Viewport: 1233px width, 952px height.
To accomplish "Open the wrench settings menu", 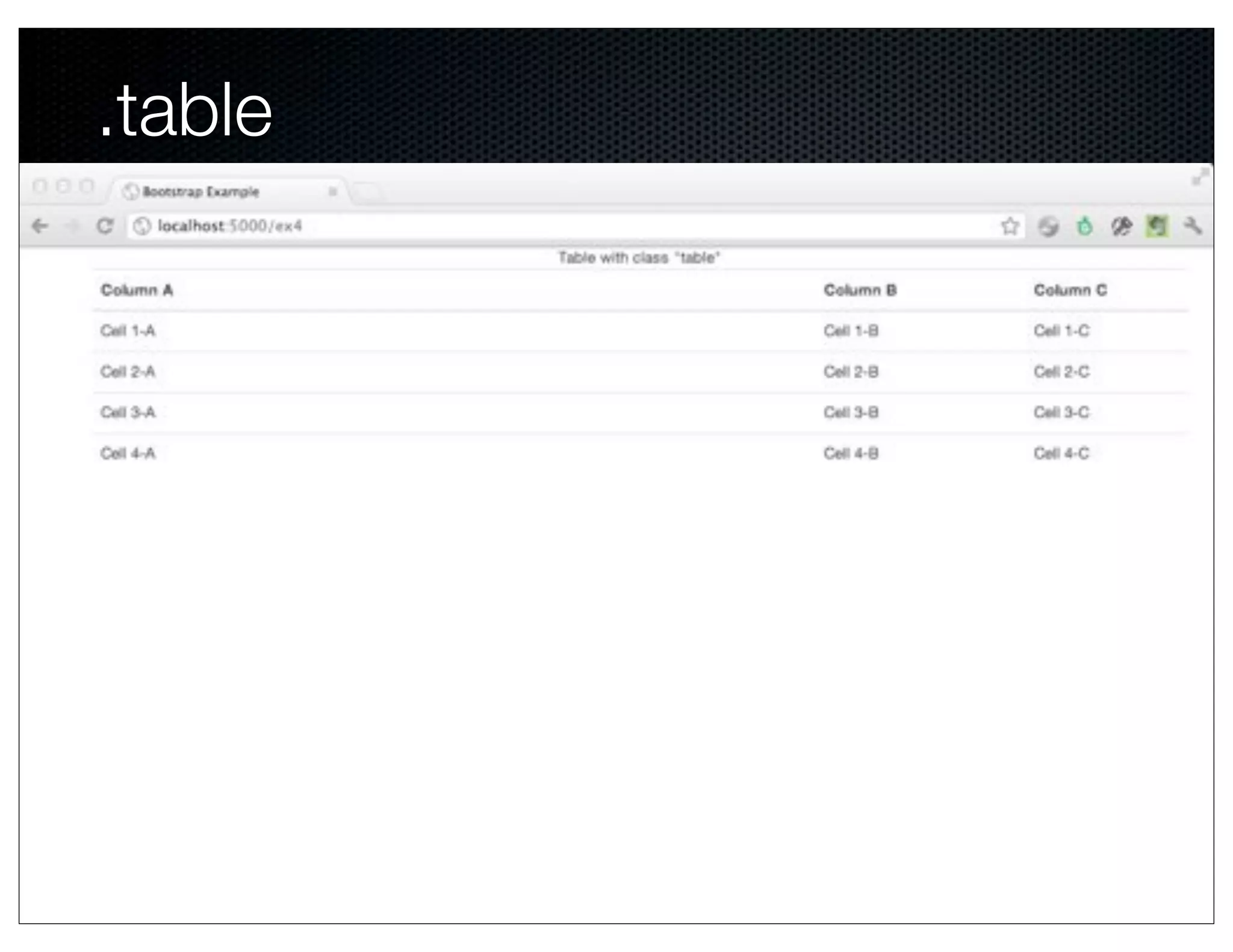I will pyautogui.click(x=1193, y=226).
